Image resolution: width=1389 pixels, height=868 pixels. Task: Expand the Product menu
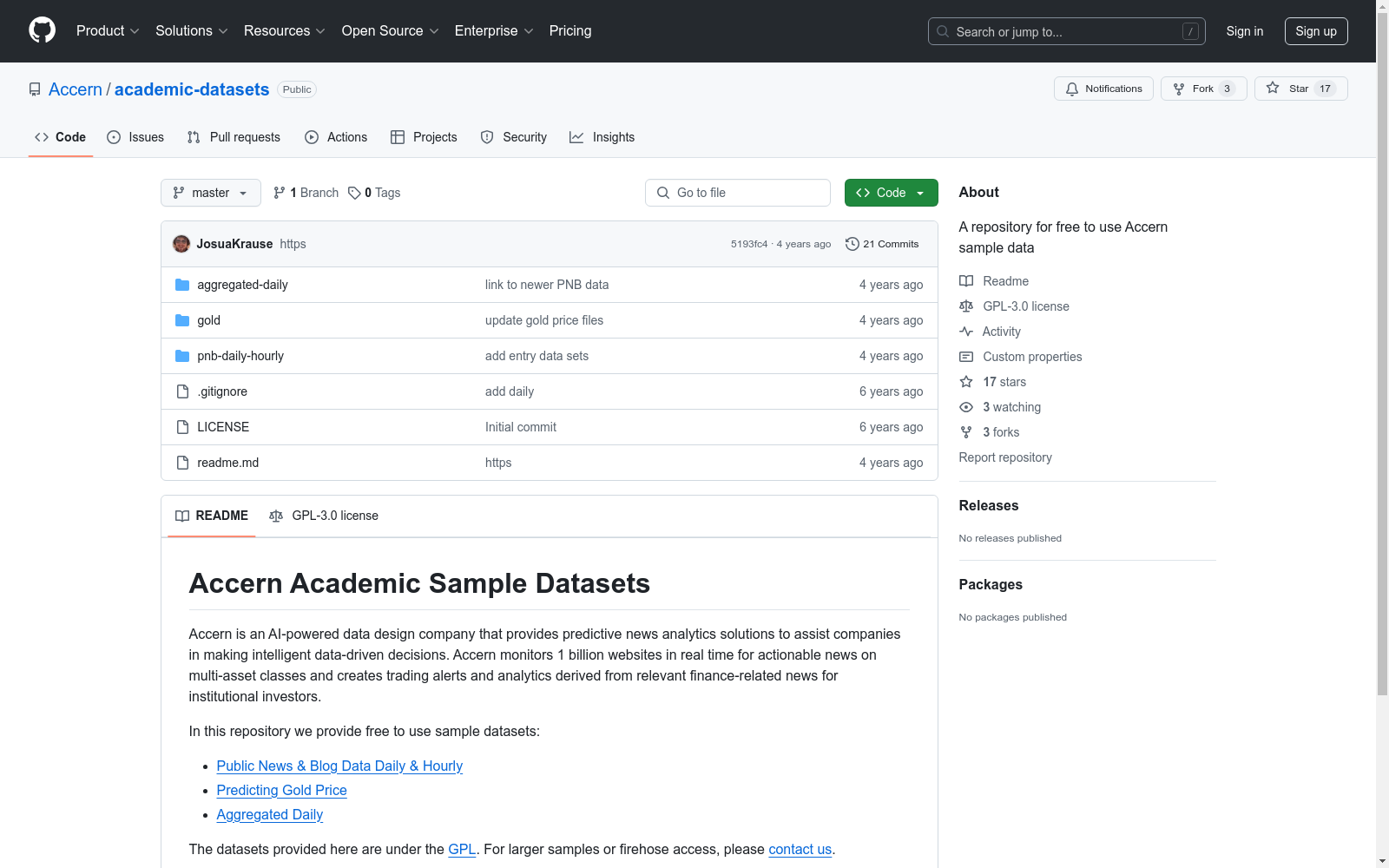click(x=108, y=30)
